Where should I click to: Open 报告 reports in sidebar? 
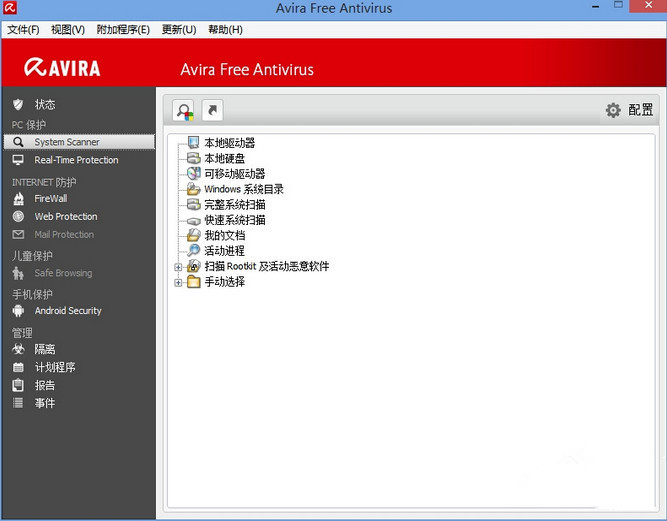(x=45, y=385)
